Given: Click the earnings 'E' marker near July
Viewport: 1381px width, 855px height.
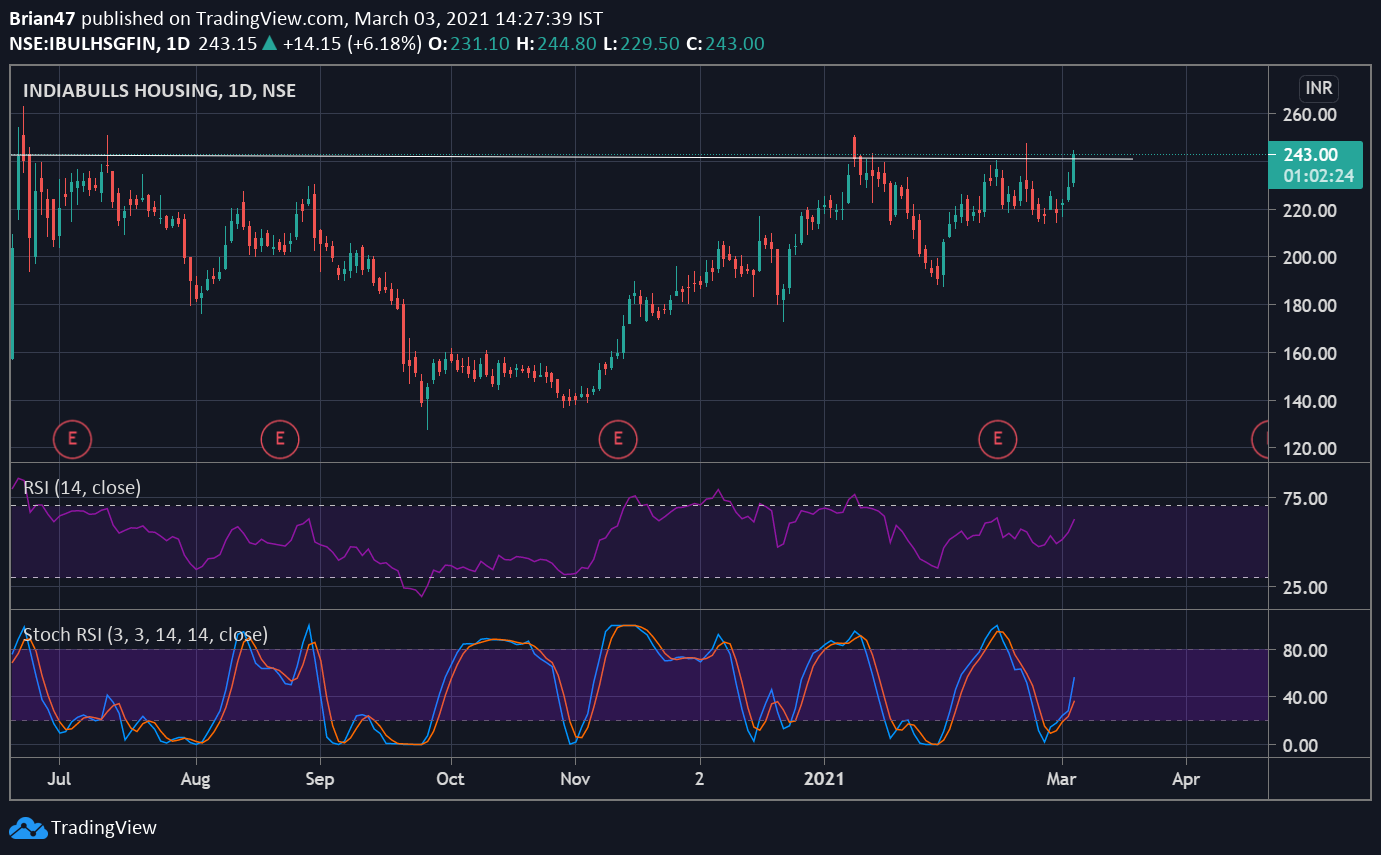Looking at the screenshot, I should [72, 438].
